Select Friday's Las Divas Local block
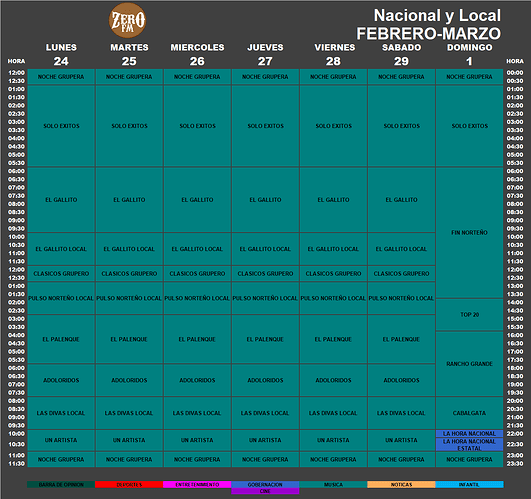The width and height of the screenshot is (531, 499). click(333, 413)
